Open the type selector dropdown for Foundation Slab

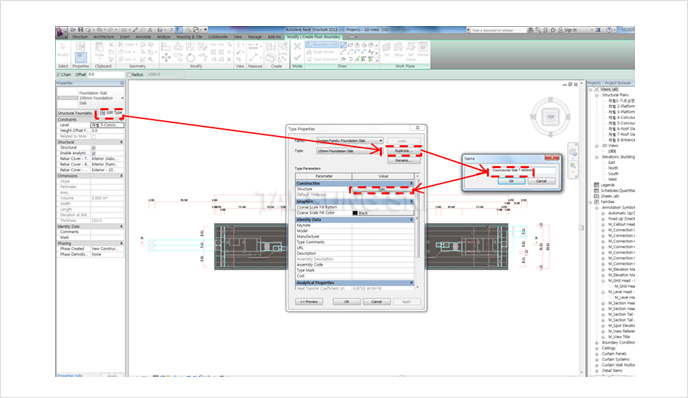coord(122,98)
